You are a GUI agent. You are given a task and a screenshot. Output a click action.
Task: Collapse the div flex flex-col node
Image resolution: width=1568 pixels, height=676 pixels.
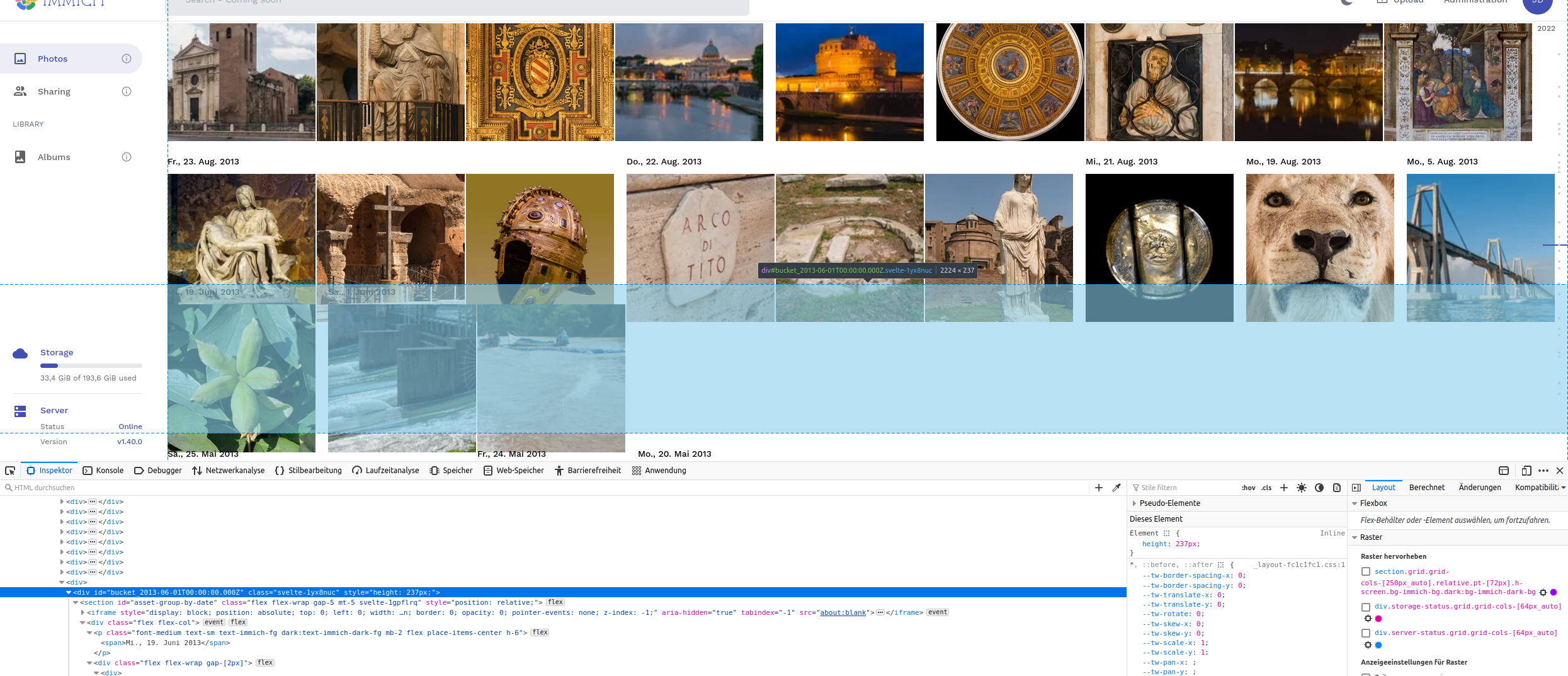click(x=82, y=622)
